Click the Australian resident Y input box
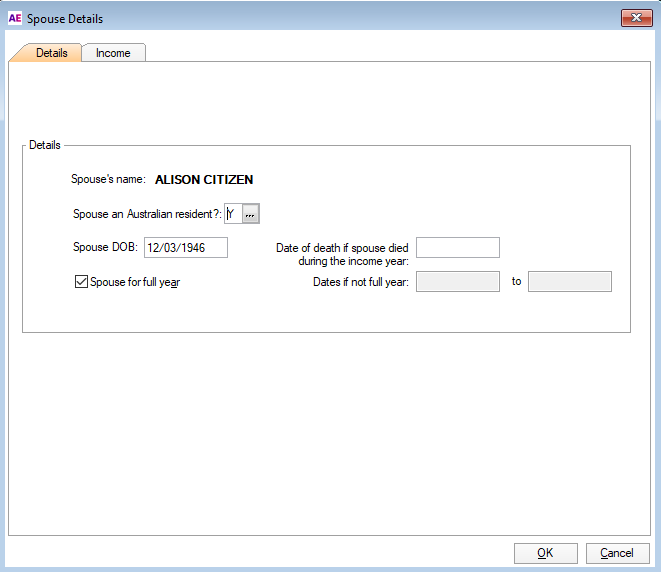The height and width of the screenshot is (572, 661). [233, 214]
